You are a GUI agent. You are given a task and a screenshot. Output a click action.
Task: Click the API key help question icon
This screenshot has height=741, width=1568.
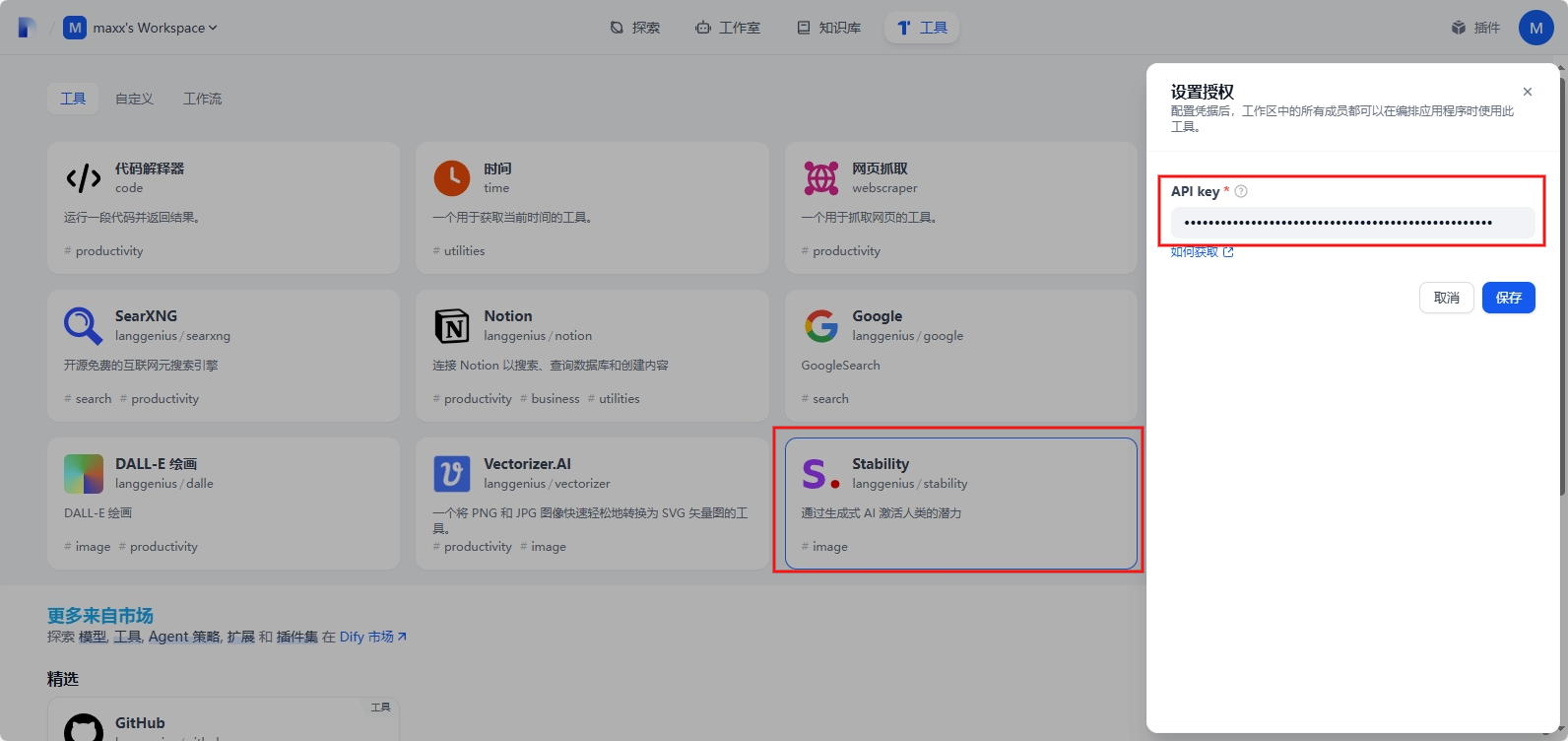1241,191
